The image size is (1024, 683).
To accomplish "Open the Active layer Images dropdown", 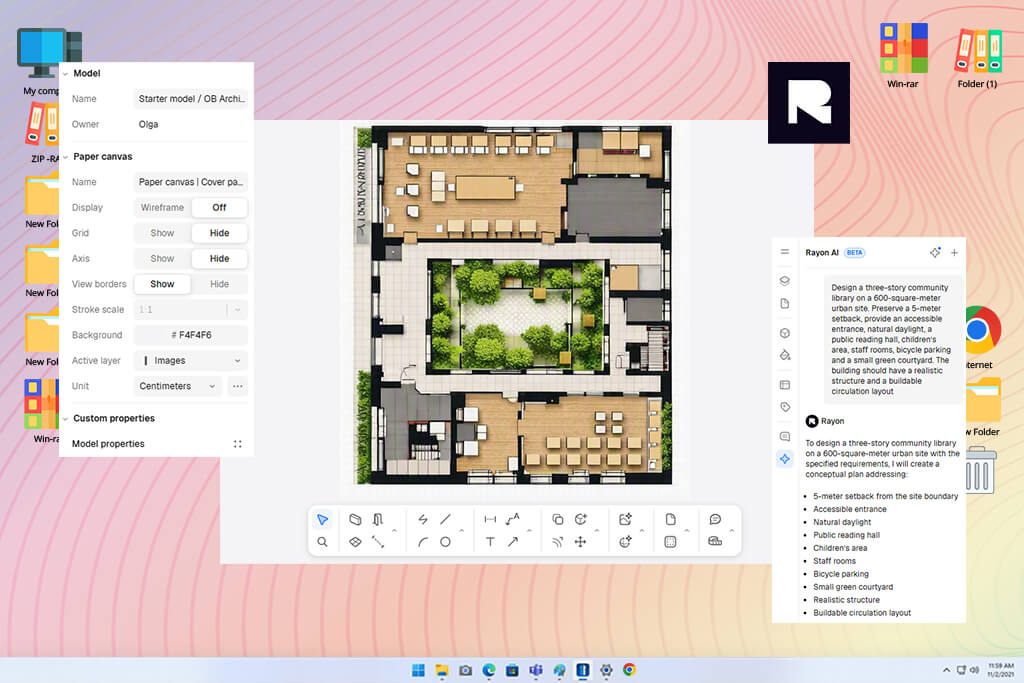I will pos(191,360).
